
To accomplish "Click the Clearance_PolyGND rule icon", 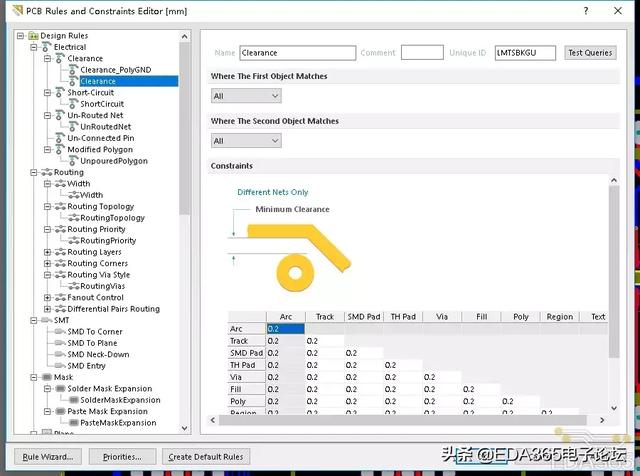I will 73,70.
